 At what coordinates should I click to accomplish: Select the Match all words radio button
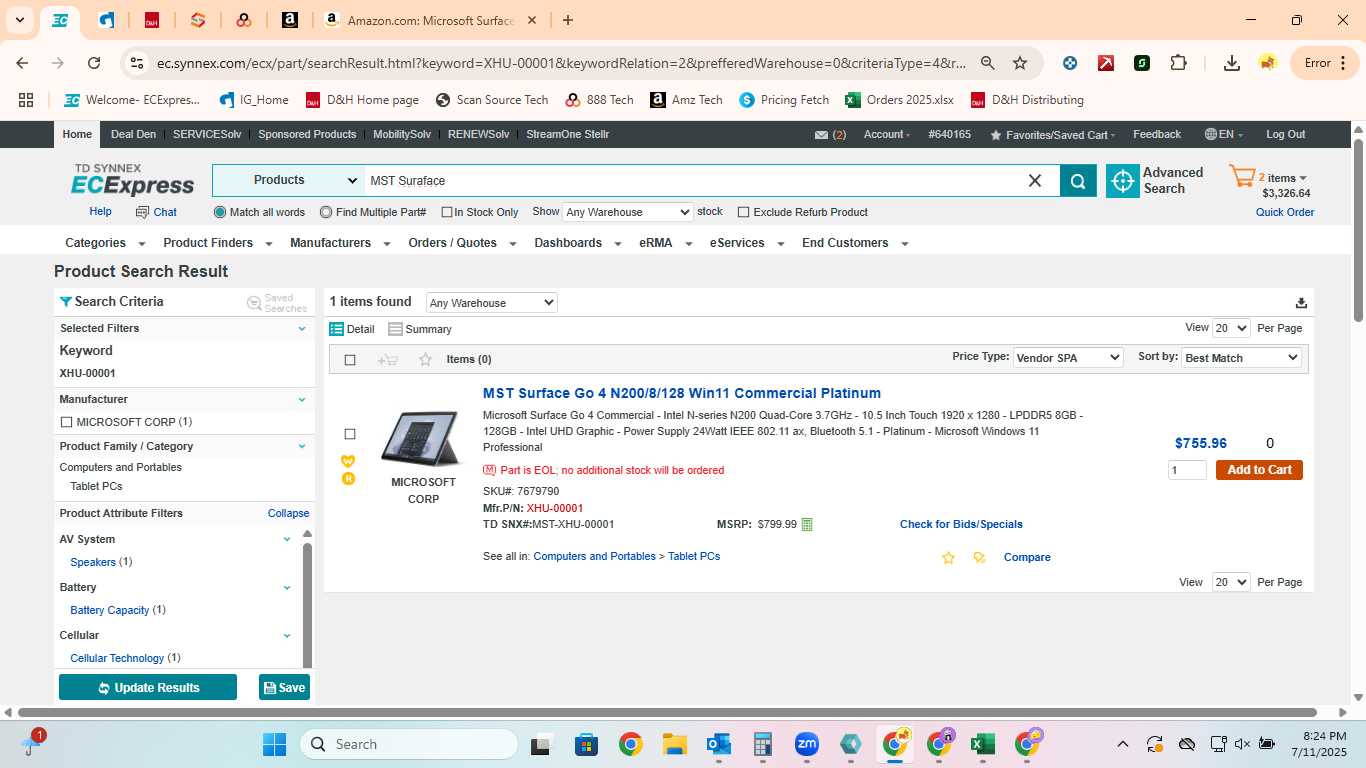click(220, 212)
